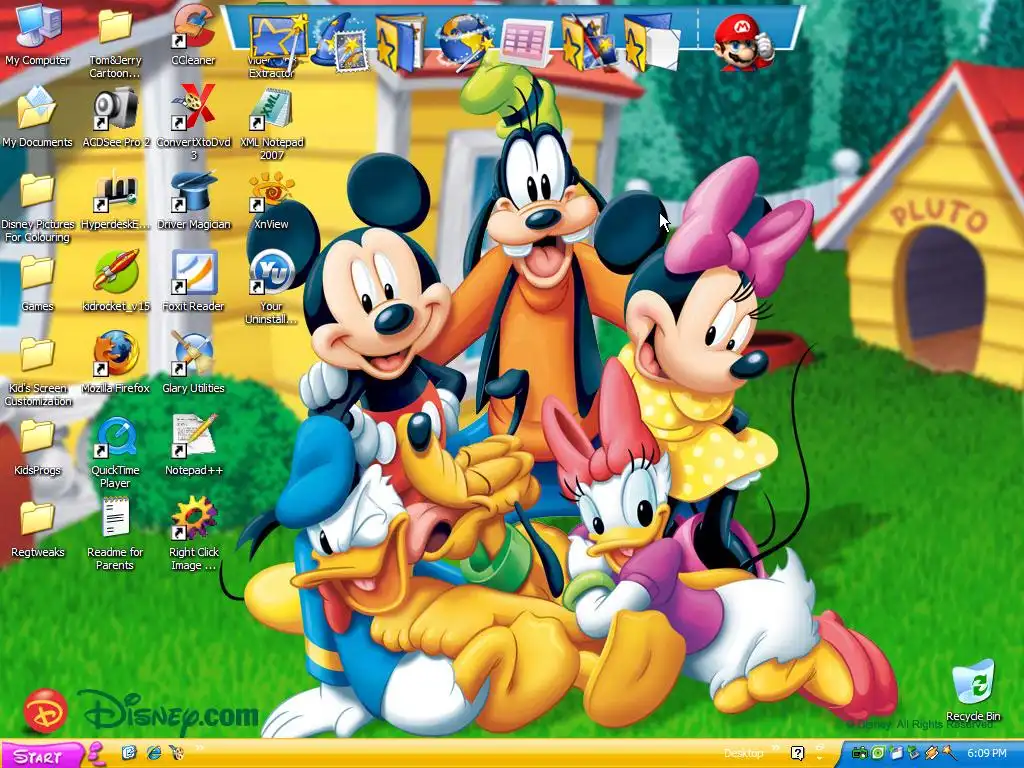This screenshot has width=1024, height=768.
Task: Click the Internet Explorer quick launch icon
Action: (x=153, y=753)
